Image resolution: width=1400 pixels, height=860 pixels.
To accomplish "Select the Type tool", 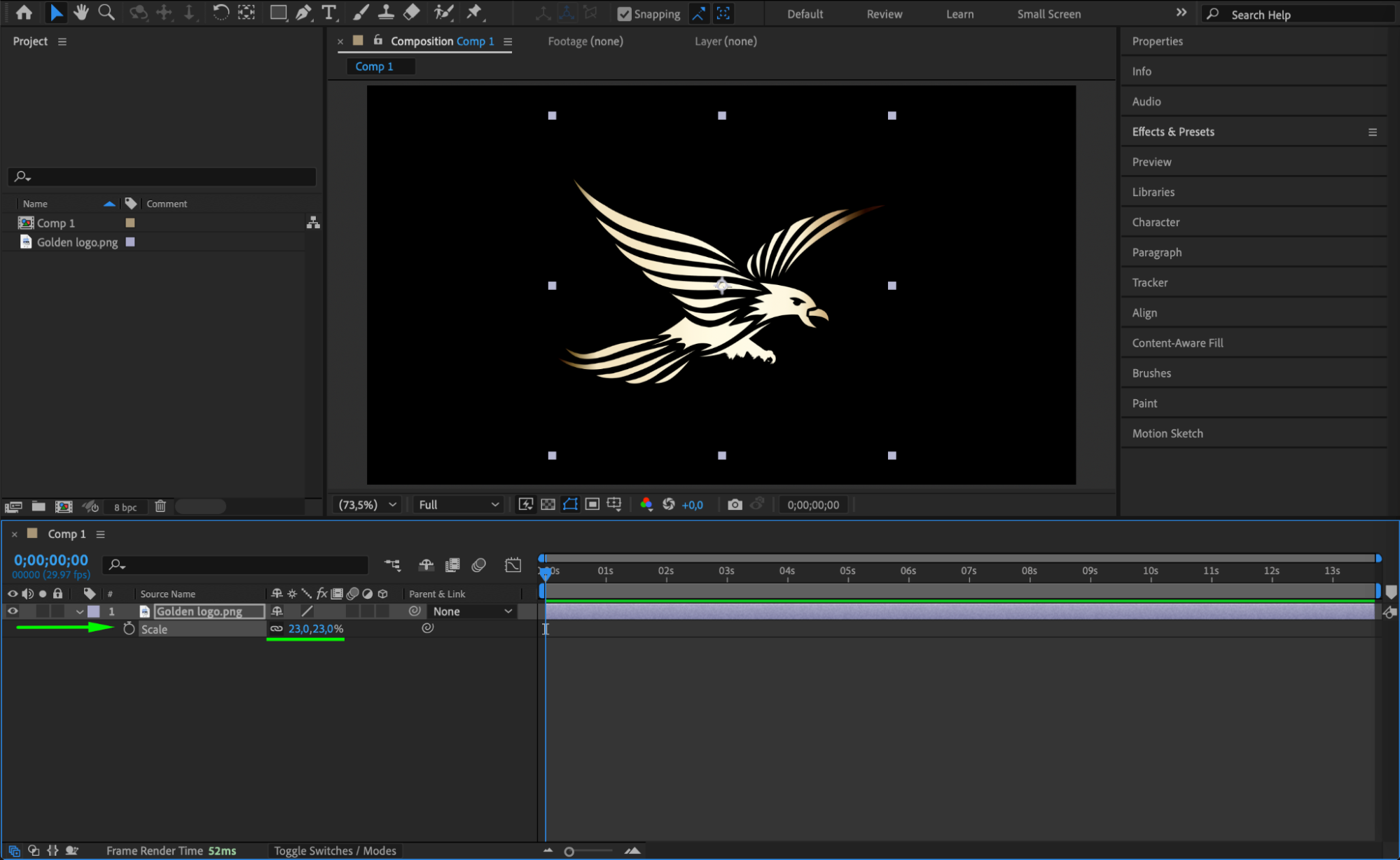I will tap(328, 13).
